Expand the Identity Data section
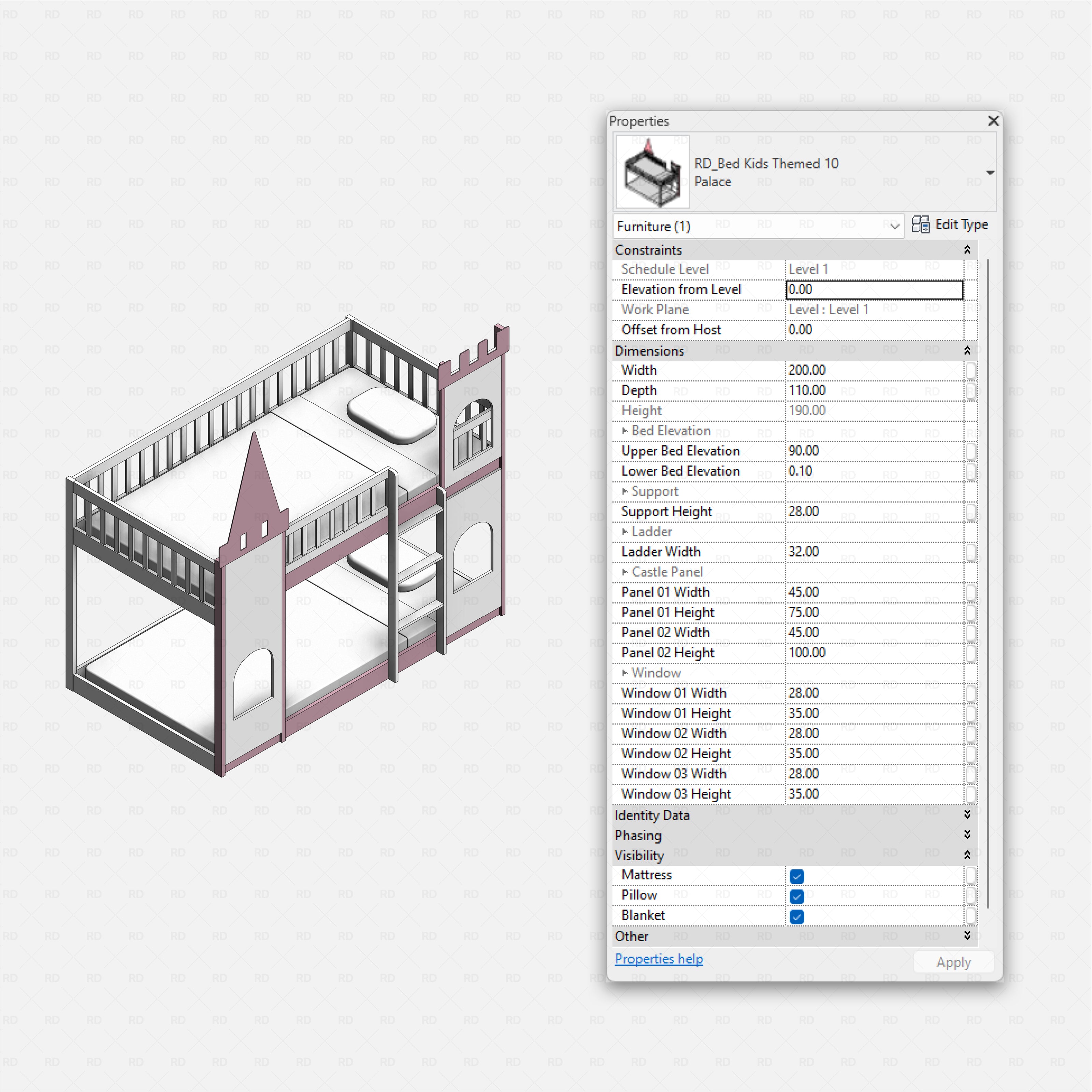This screenshot has height=1092, width=1092. pos(968,815)
